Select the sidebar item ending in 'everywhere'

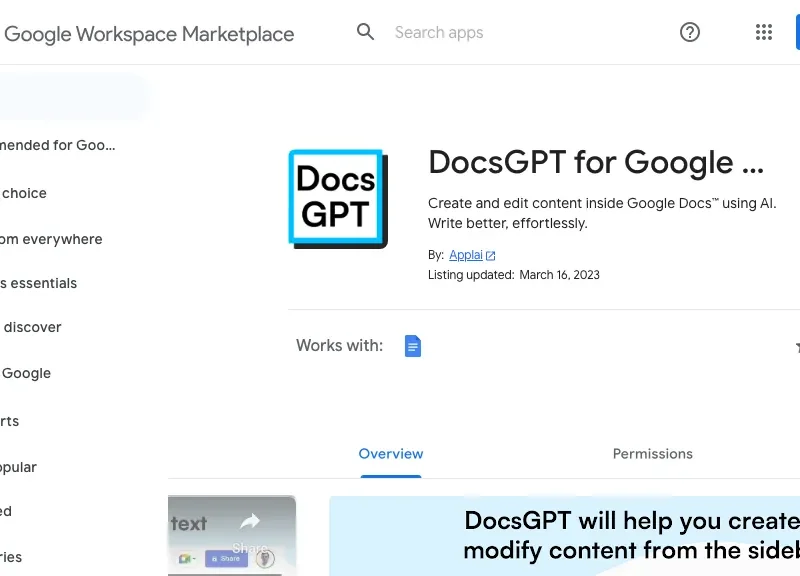click(51, 239)
